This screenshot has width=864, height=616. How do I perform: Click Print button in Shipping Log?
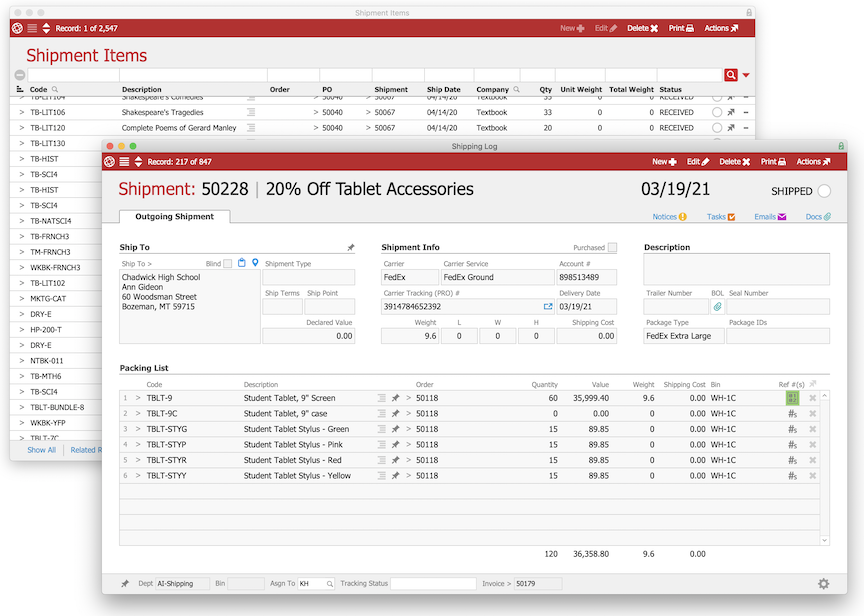[772, 162]
